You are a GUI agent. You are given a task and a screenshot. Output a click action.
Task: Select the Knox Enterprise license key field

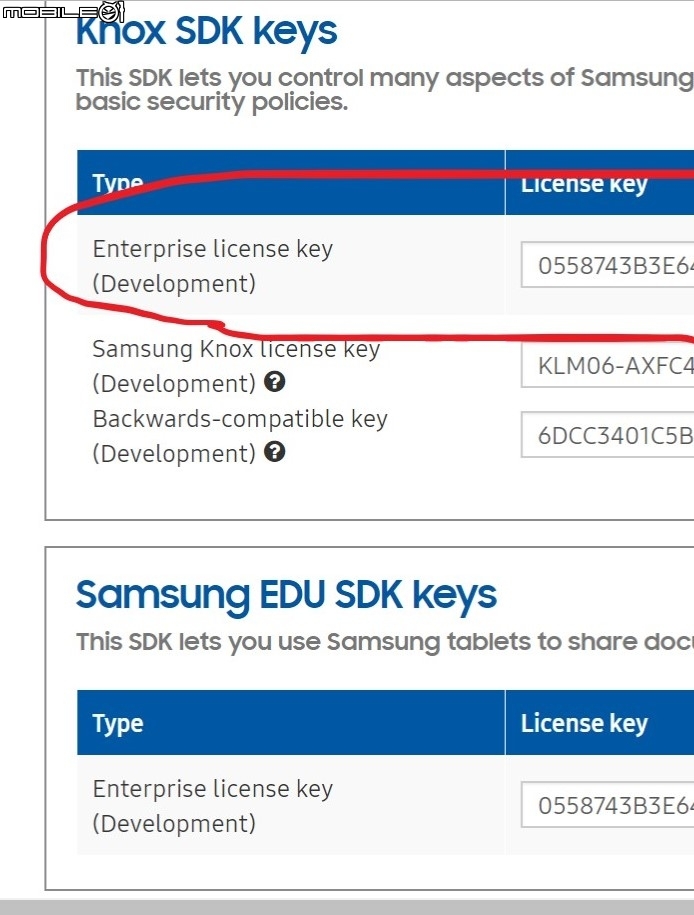tap(608, 265)
